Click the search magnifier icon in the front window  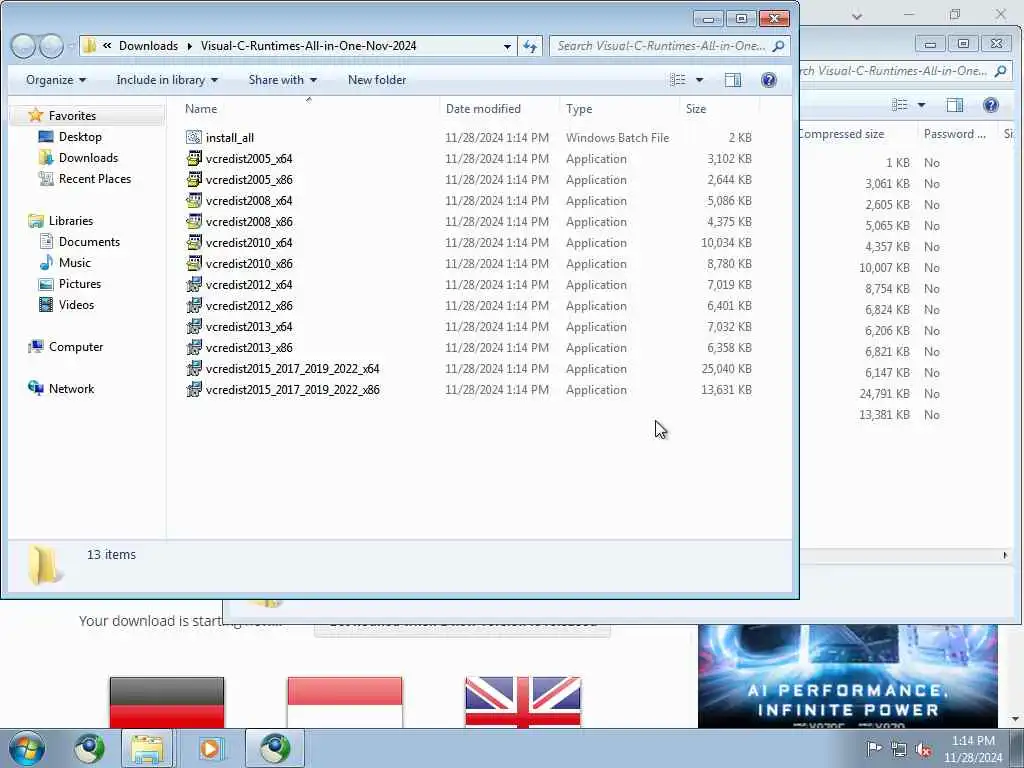[x=778, y=46]
